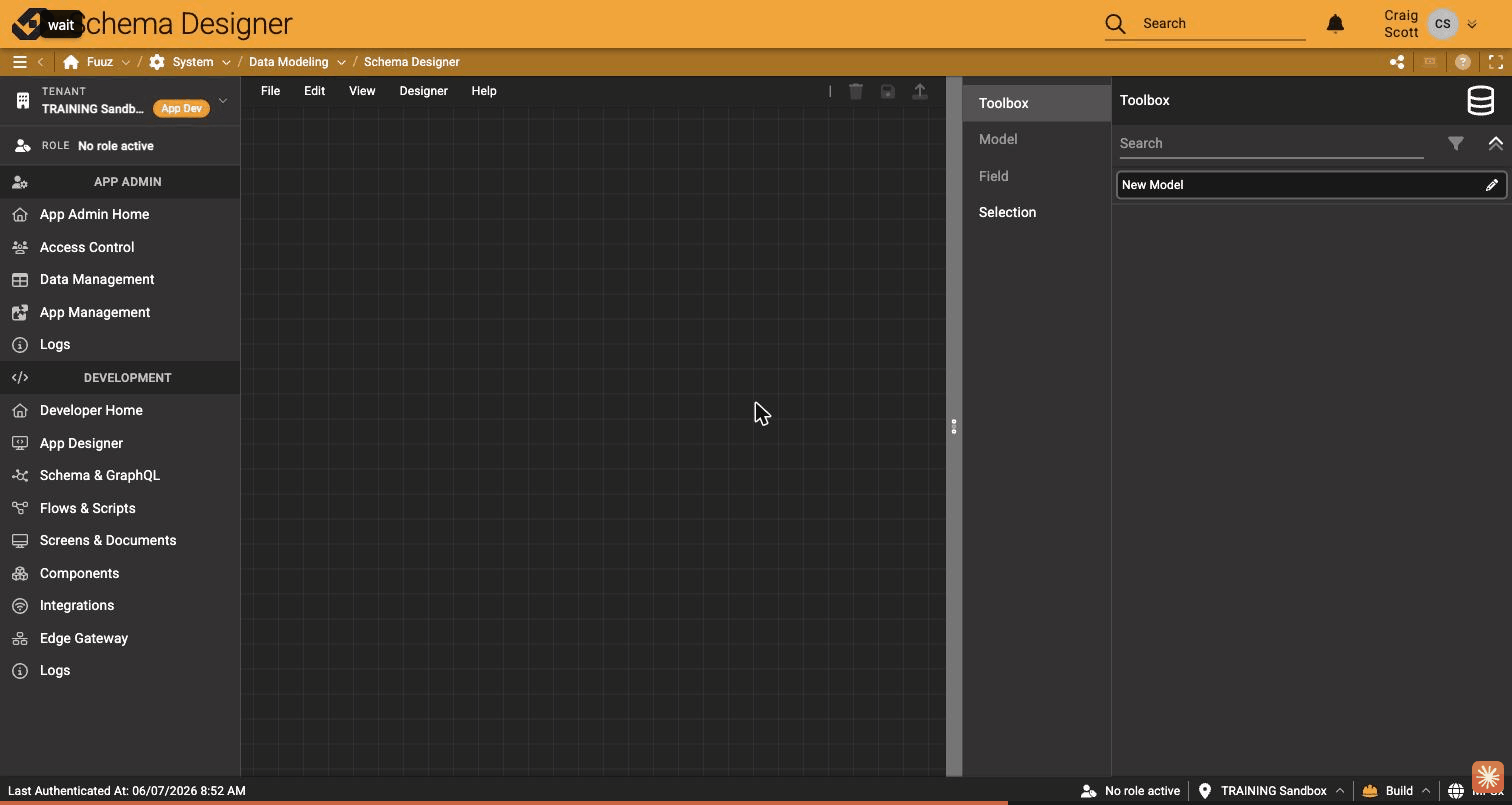Screen dimensions: 1512x805
Task: Expand the Data Modeling breadcrumb dropdown arrow
Action: tap(341, 62)
